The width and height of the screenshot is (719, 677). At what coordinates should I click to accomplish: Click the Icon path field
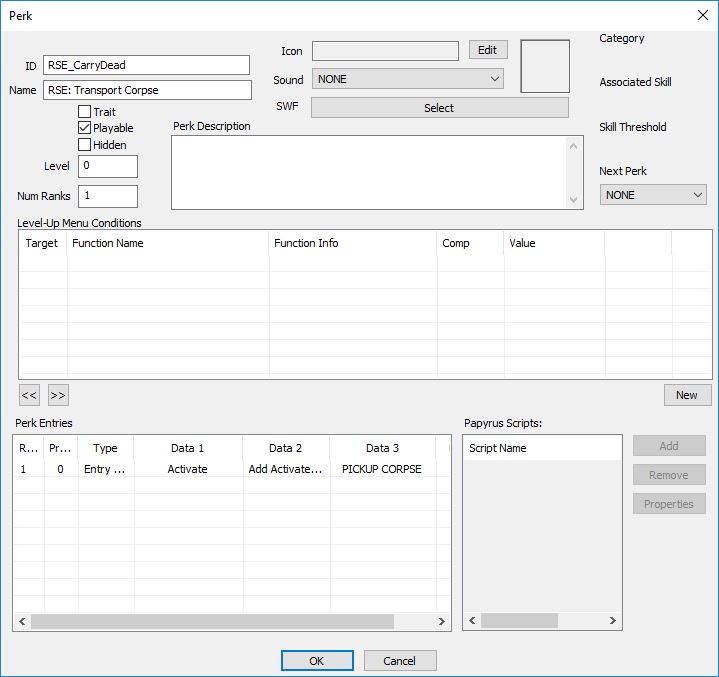click(385, 51)
